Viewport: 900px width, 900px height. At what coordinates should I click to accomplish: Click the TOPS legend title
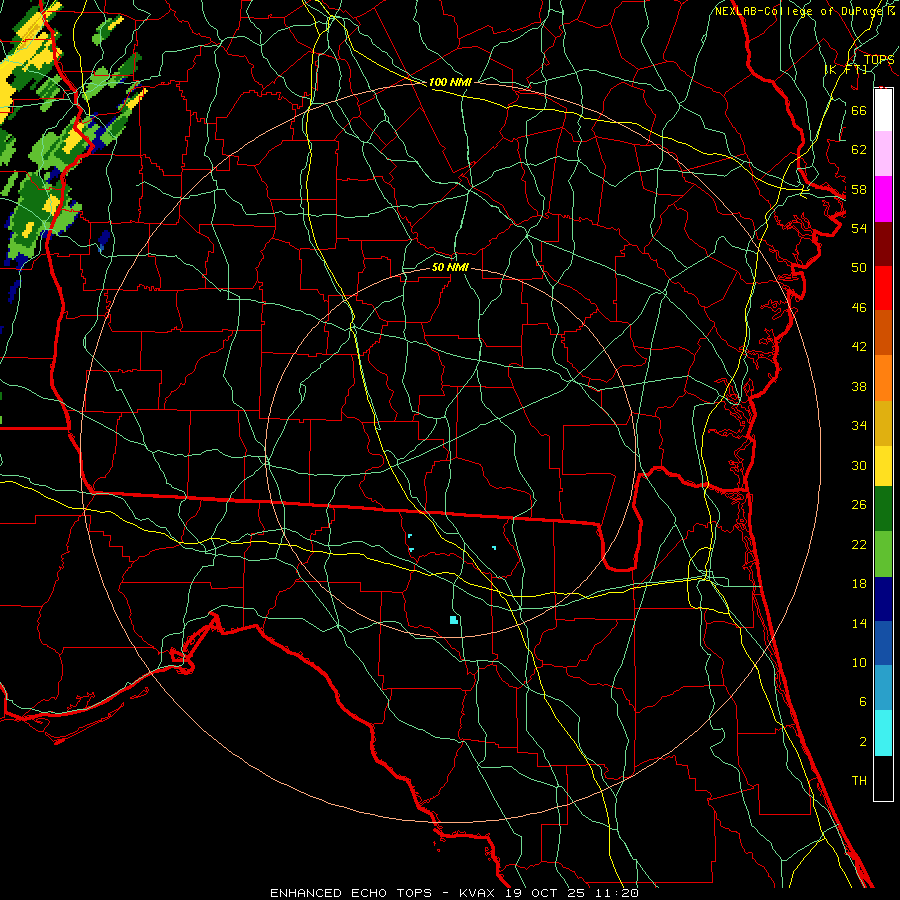click(x=879, y=60)
